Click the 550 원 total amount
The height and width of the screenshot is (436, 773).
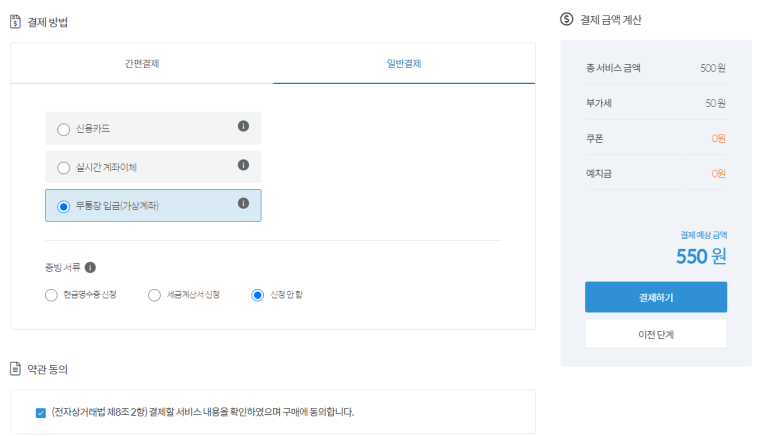click(701, 256)
